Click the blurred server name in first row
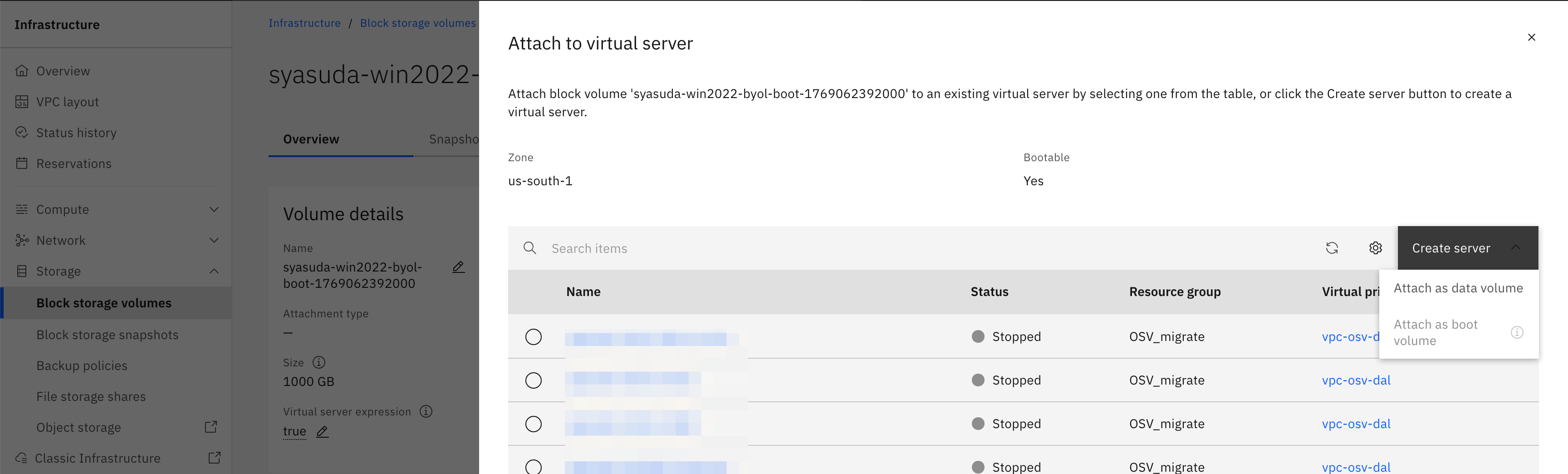The image size is (1568, 474). pyautogui.click(x=652, y=339)
